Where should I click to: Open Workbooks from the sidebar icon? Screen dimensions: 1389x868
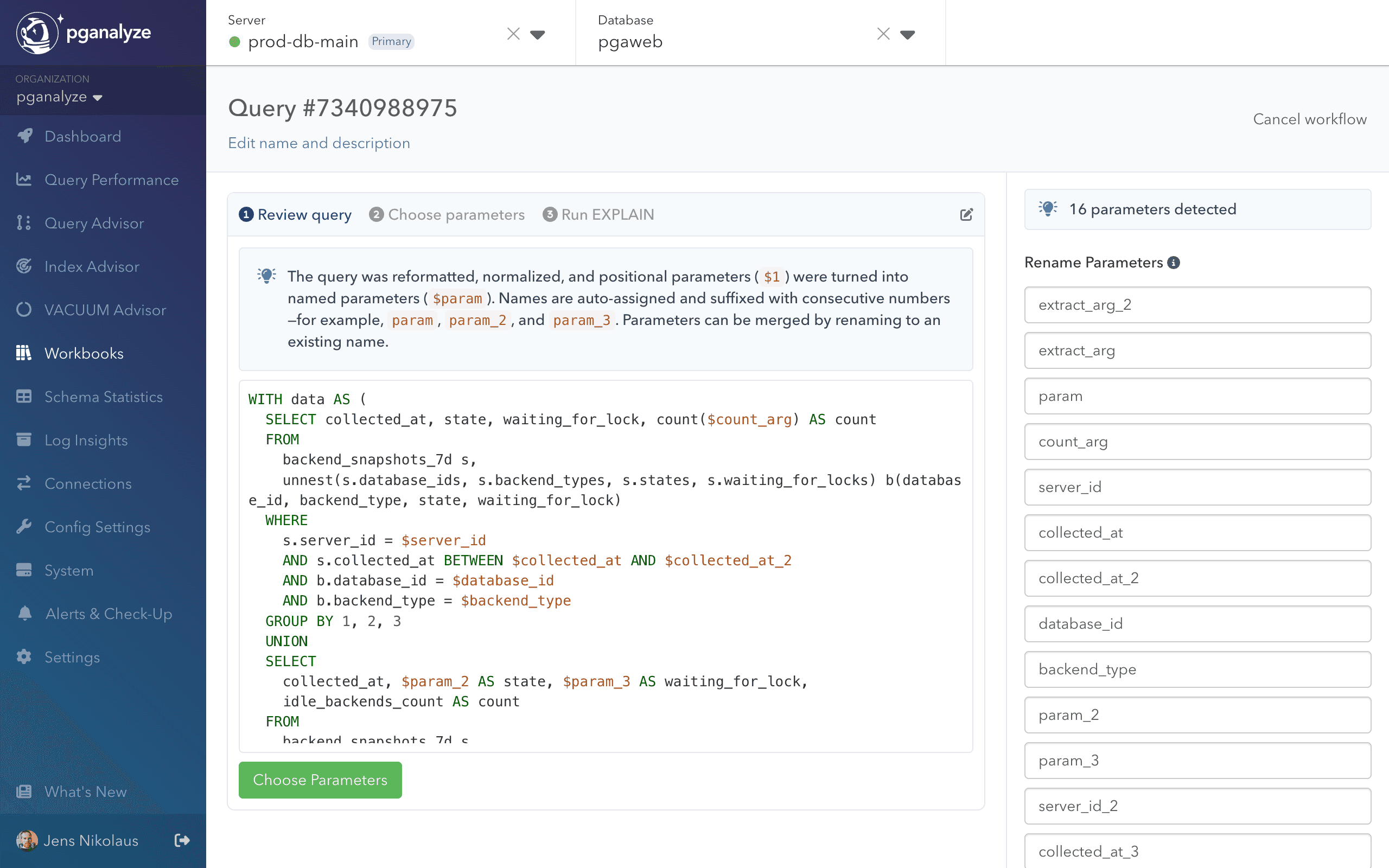[x=23, y=353]
